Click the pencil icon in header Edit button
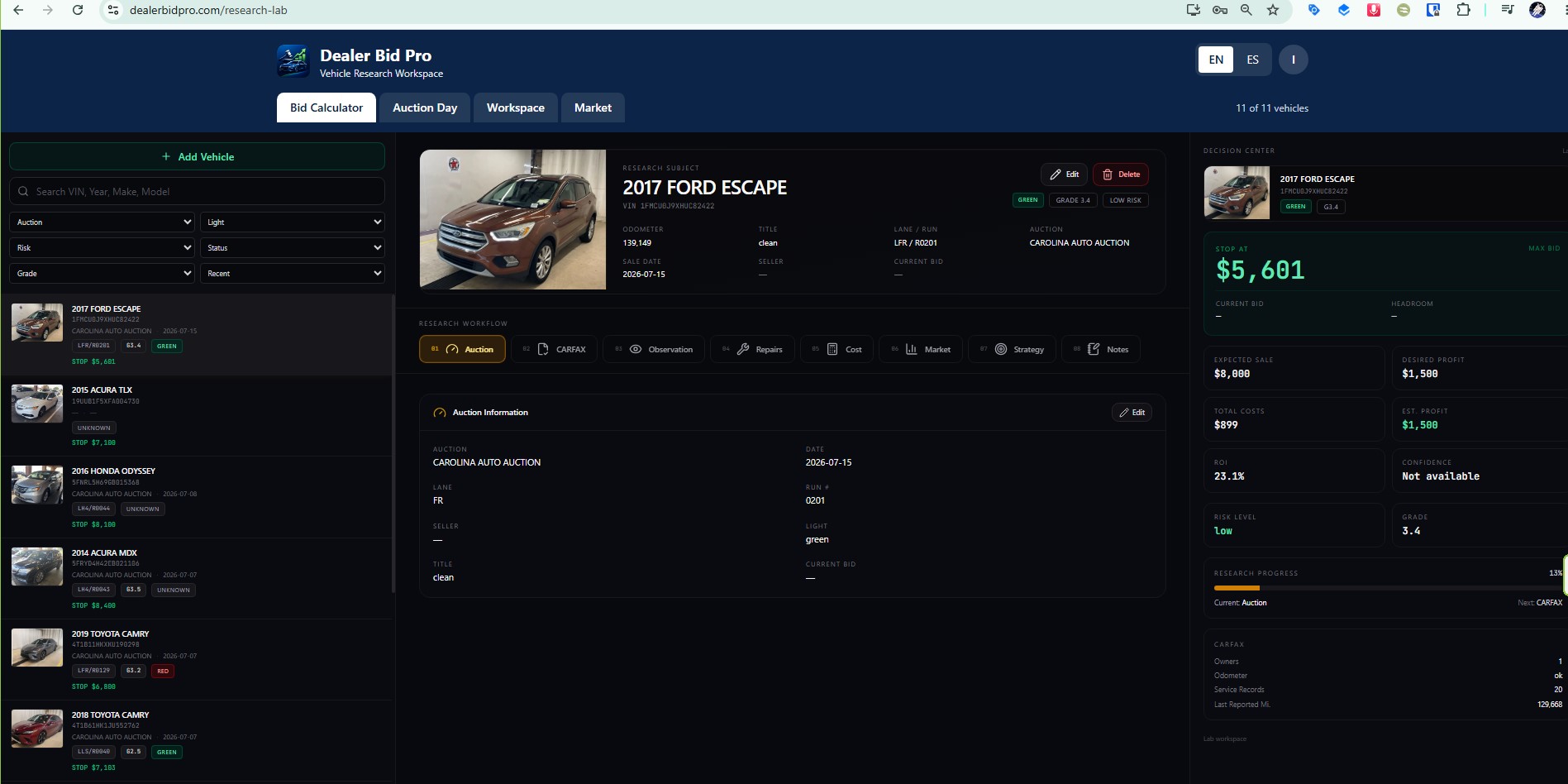Image resolution: width=1568 pixels, height=784 pixels. [x=1056, y=174]
